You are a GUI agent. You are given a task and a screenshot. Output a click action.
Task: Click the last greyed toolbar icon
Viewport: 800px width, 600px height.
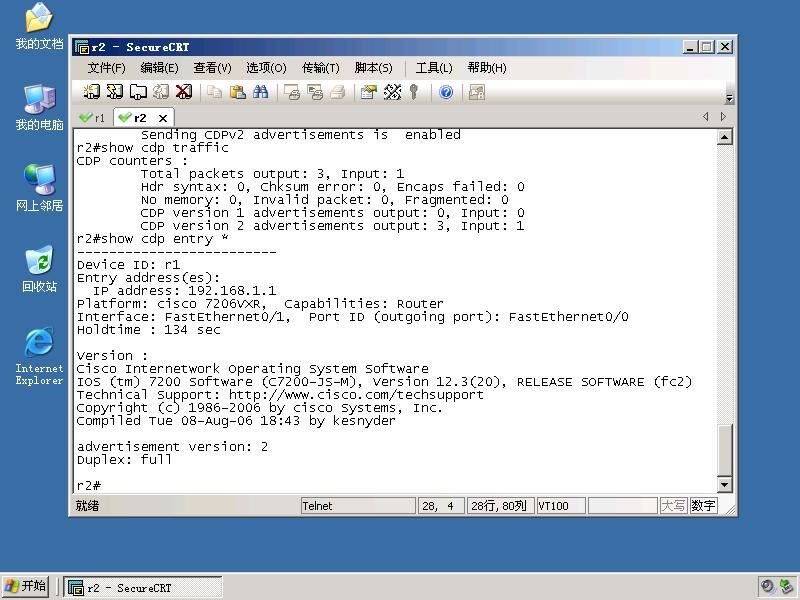(477, 92)
